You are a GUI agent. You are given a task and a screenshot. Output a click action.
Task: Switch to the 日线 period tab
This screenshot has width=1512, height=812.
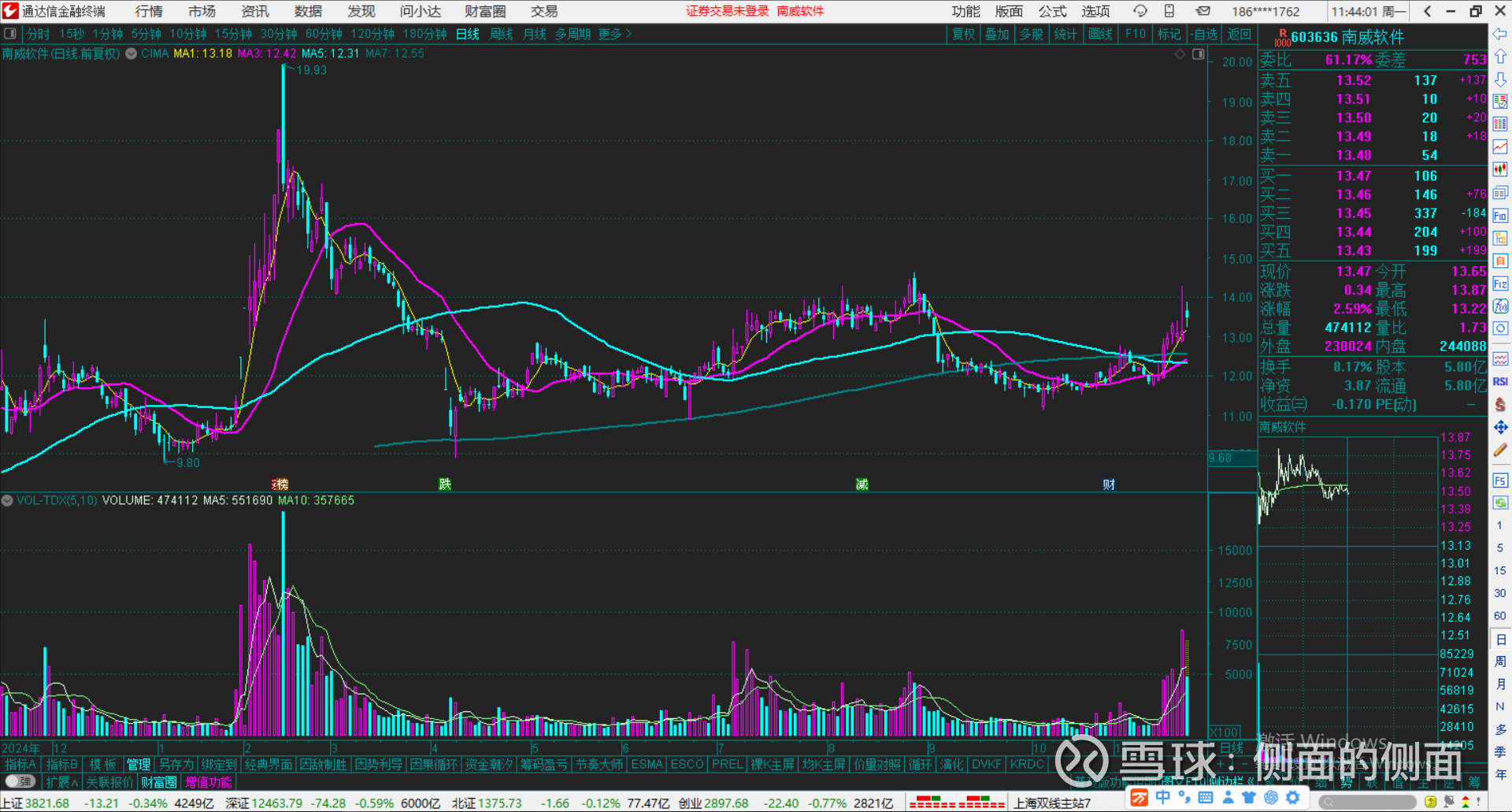(468, 34)
